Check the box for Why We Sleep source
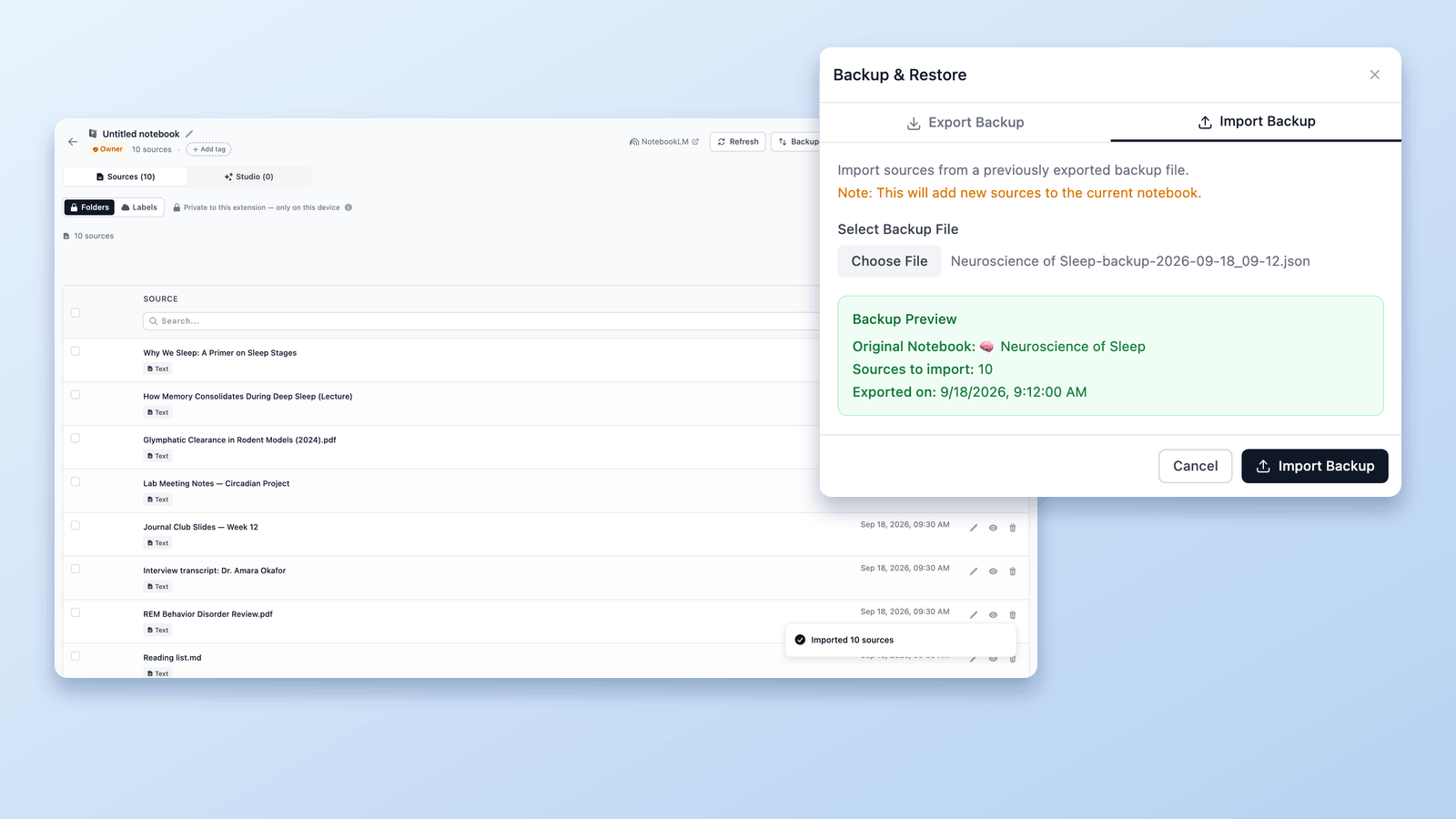 (x=76, y=351)
